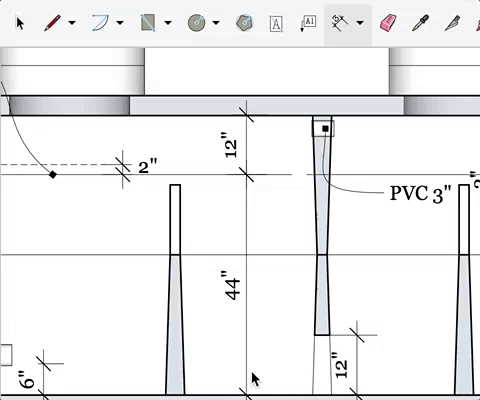Image resolution: width=480 pixels, height=400 pixels.
Task: Select the Polygon tool
Action: pyautogui.click(x=244, y=23)
